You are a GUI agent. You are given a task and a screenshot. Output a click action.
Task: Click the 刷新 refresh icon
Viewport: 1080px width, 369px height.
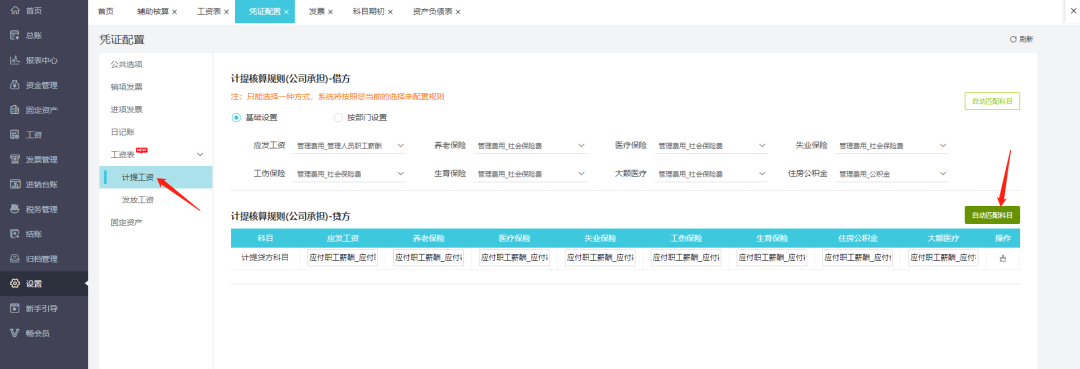click(1012, 40)
